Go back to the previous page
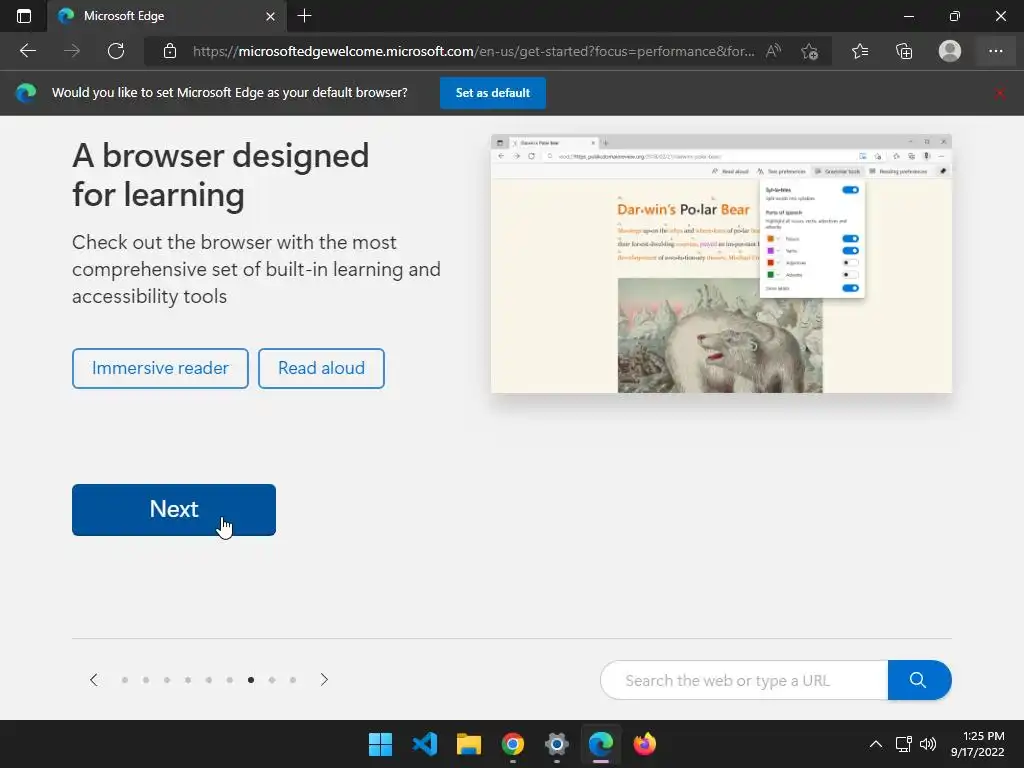 tap(27, 51)
